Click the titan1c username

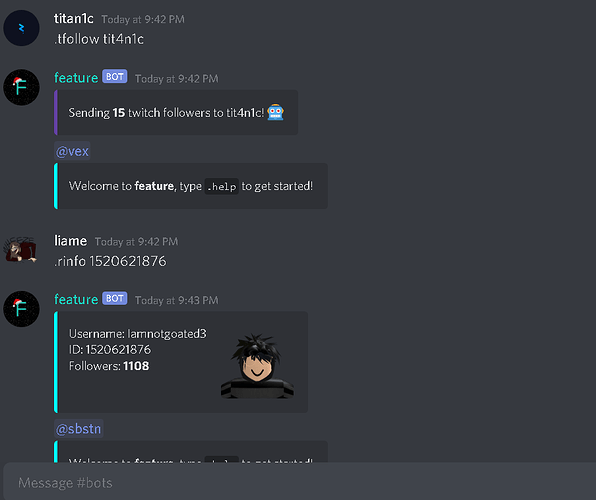coord(74,19)
